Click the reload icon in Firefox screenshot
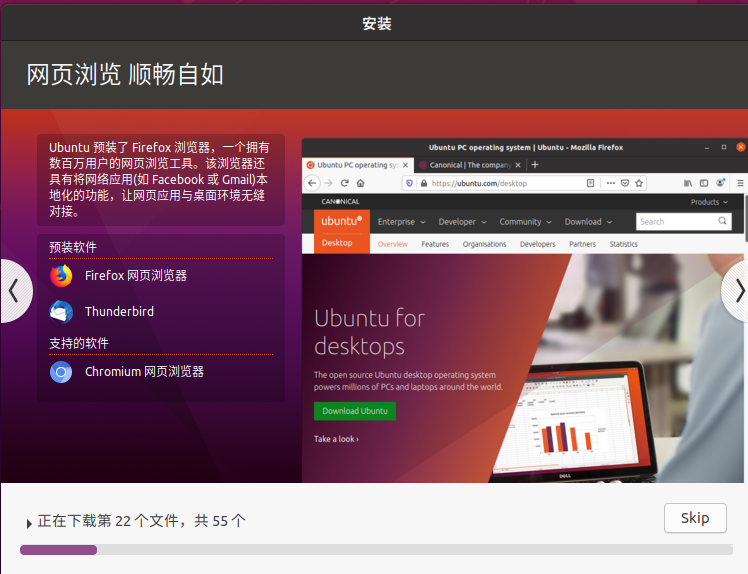The height and width of the screenshot is (574, 748). point(344,183)
